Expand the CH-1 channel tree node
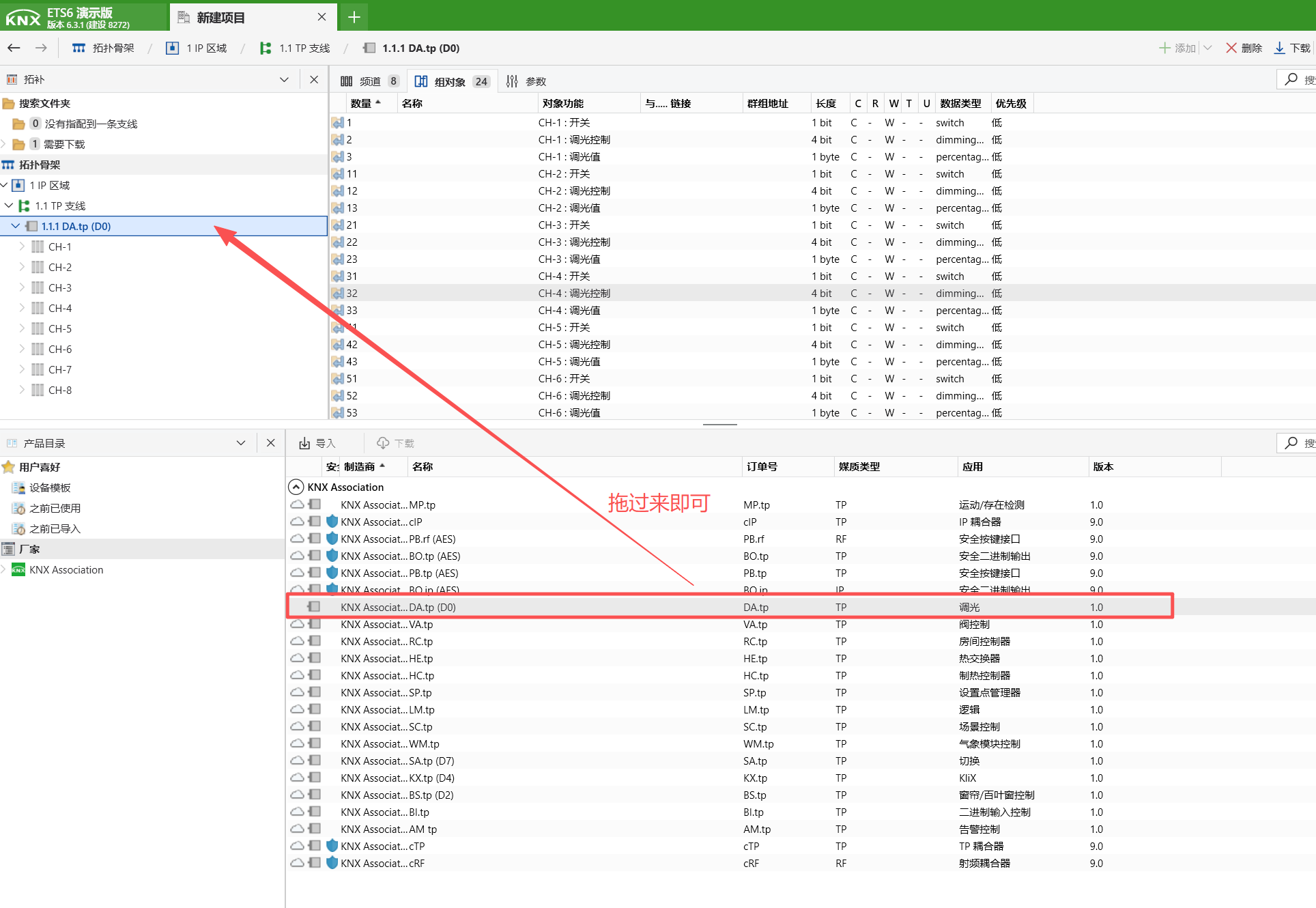 (x=22, y=246)
